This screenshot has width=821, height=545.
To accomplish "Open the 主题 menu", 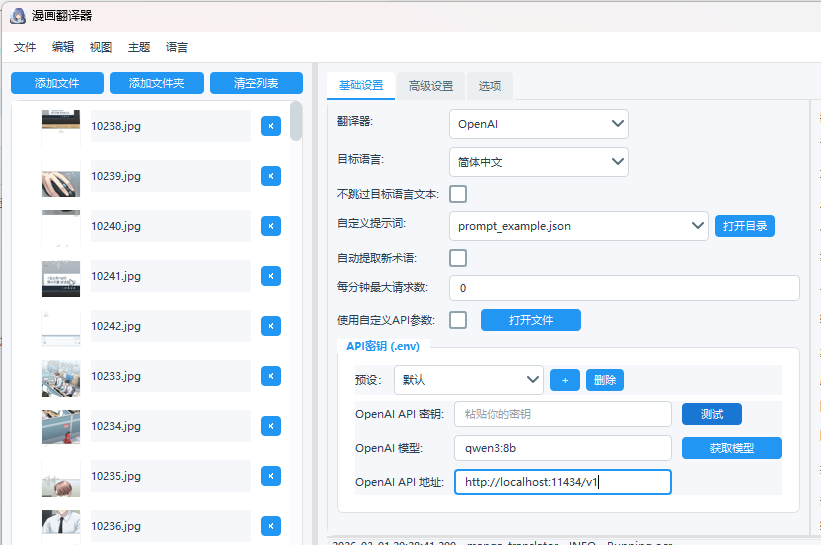I will pos(139,47).
